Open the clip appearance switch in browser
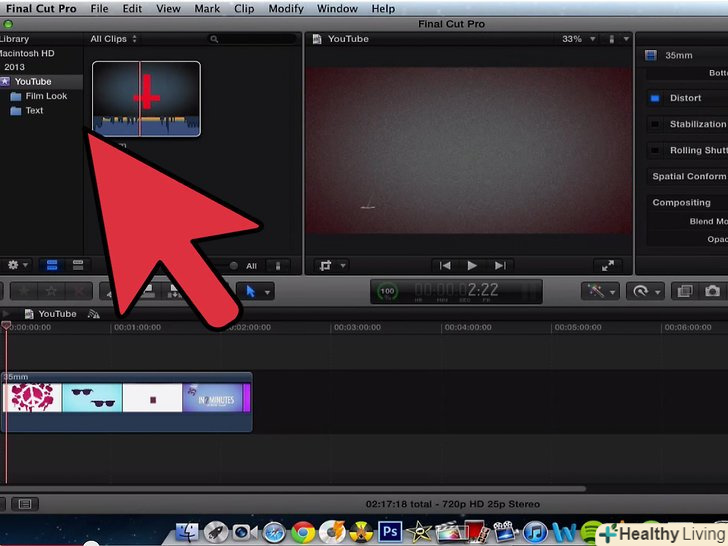This screenshot has height=546, width=728. click(x=278, y=266)
